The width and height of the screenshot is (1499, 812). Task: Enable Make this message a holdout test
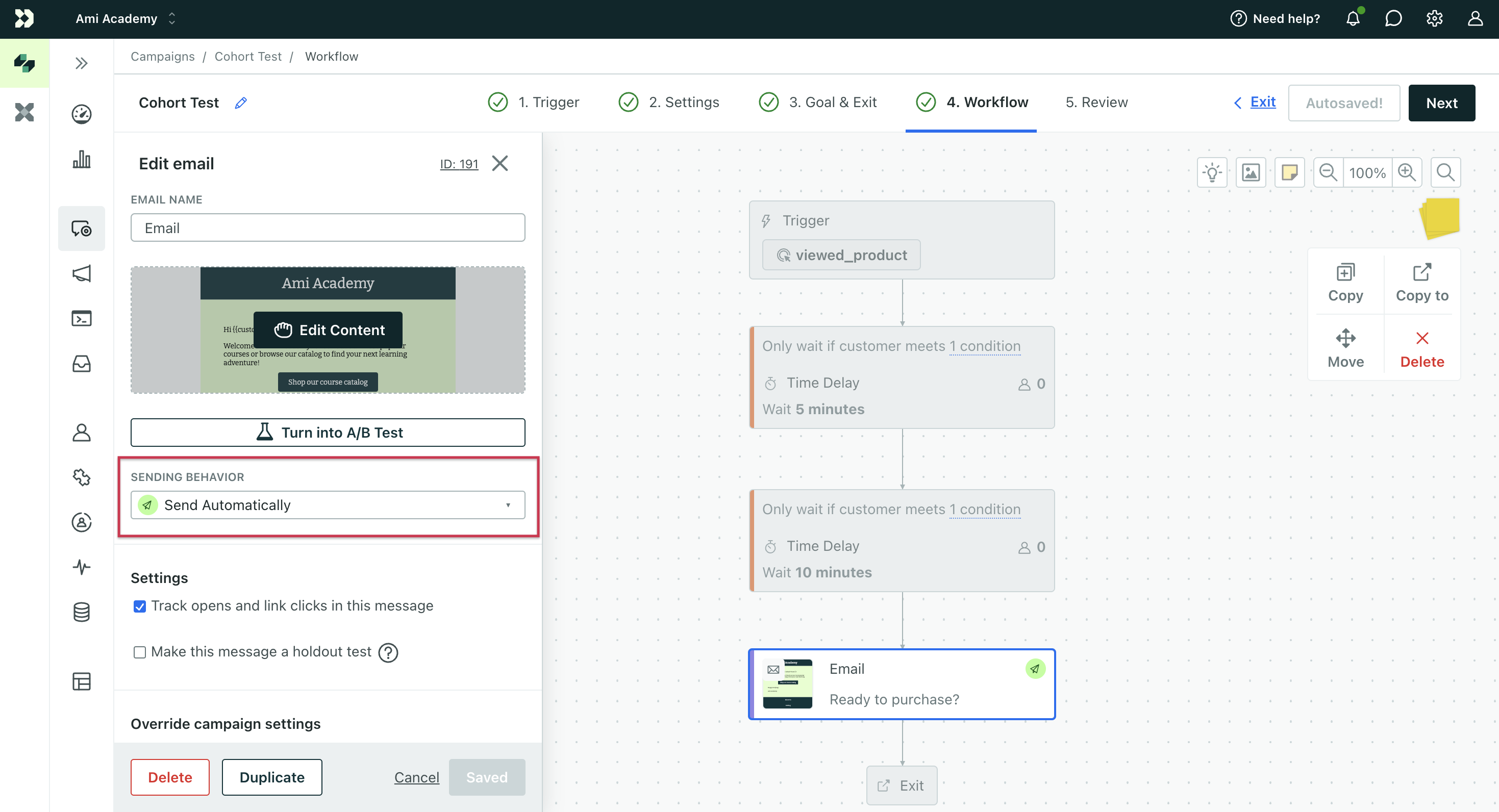(139, 652)
